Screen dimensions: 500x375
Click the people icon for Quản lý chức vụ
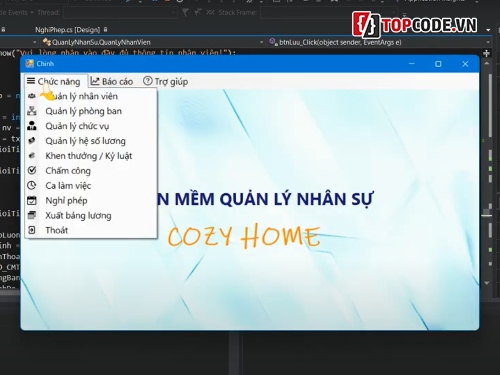[32, 126]
